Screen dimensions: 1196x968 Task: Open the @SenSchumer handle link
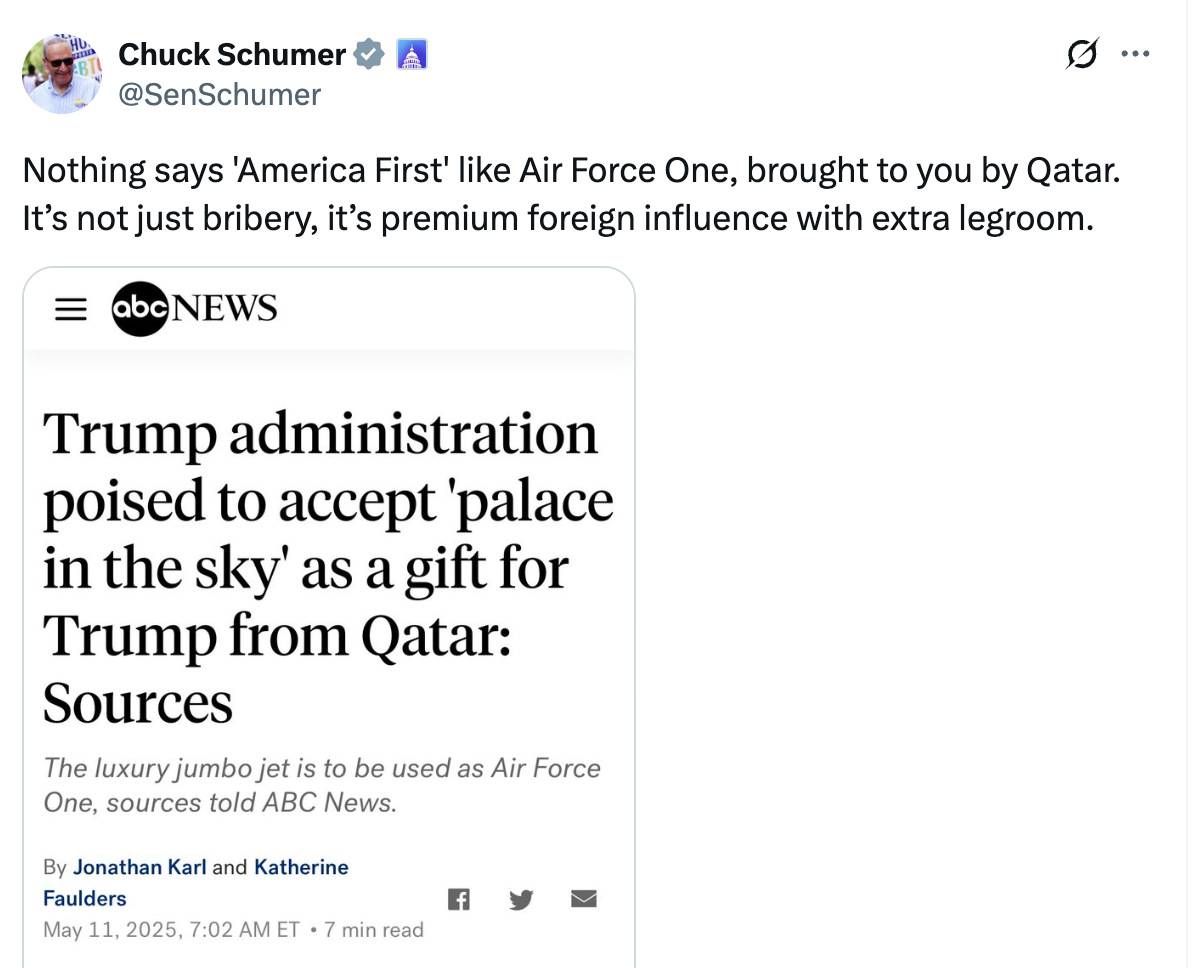click(220, 94)
